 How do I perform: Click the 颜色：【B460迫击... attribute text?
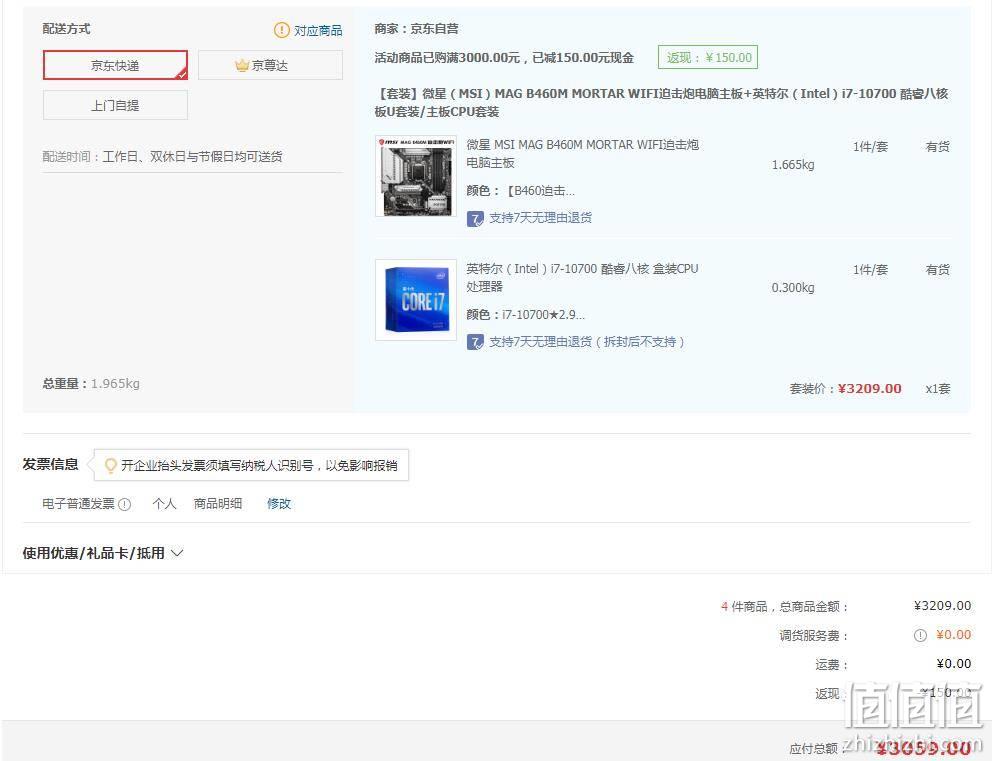click(521, 190)
